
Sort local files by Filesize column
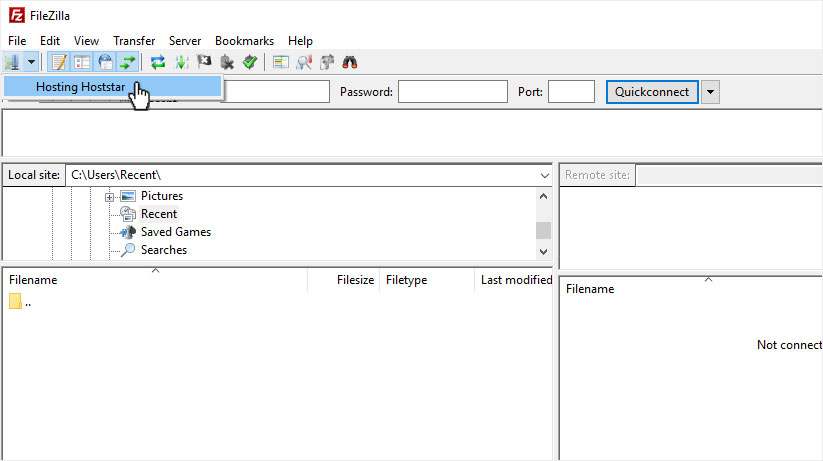point(342,280)
